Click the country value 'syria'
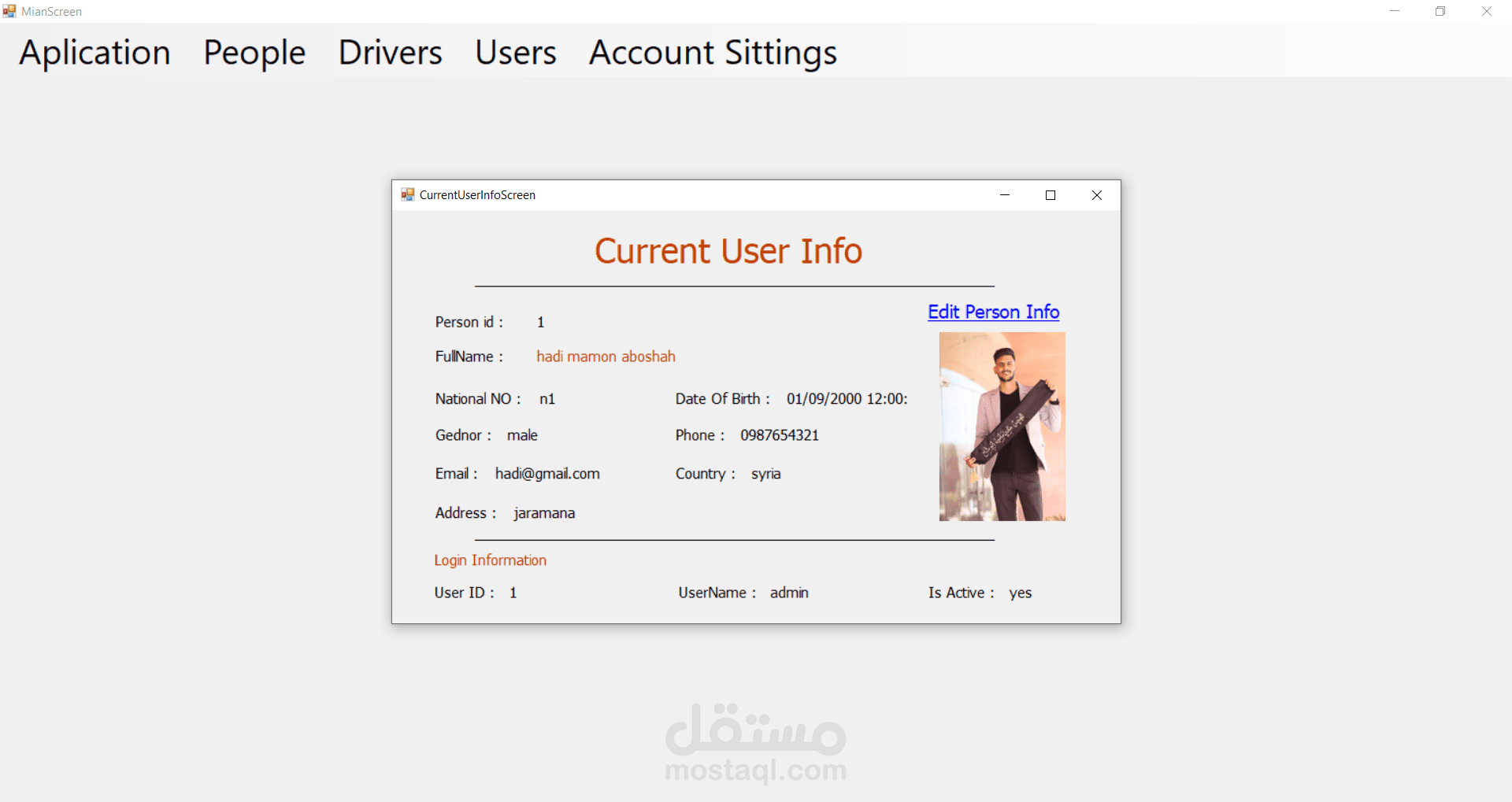Screen dimensions: 1512x802 click(766, 474)
